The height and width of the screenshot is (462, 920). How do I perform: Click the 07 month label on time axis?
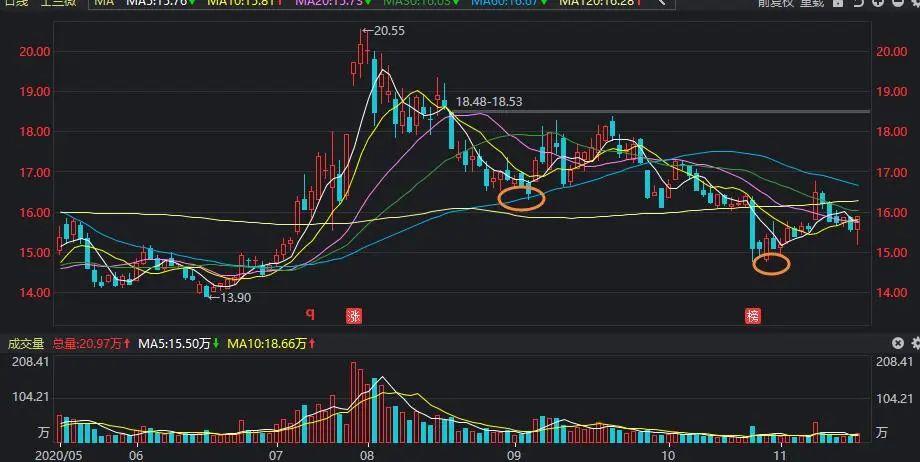(x=276, y=456)
